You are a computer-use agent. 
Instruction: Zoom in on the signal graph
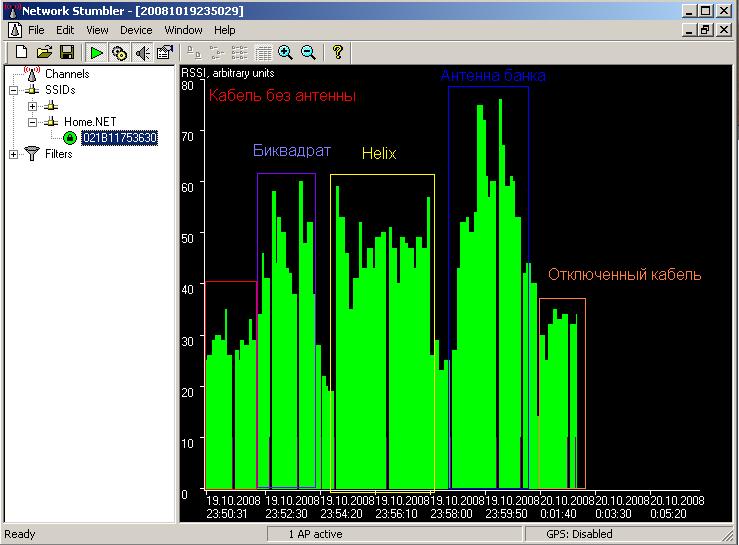(x=286, y=52)
